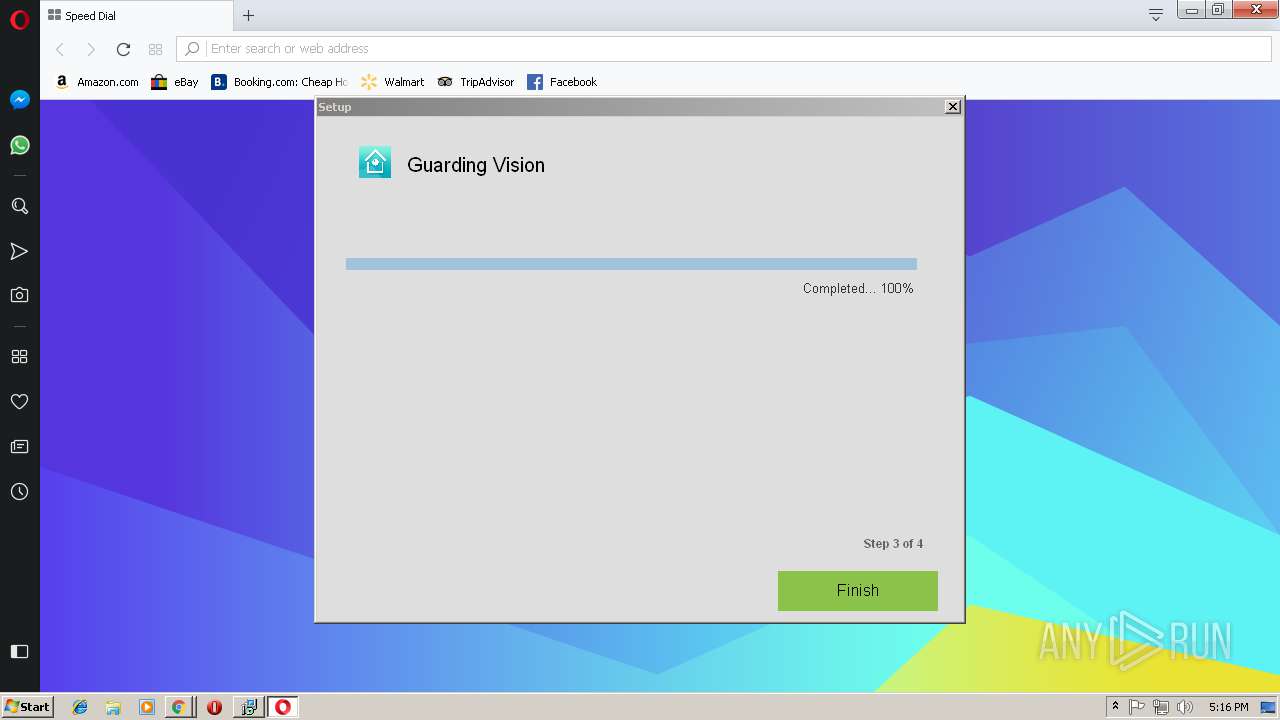Click the 'Completed... 100%' status text
Image resolution: width=1280 pixels, height=720 pixels.
click(x=858, y=288)
